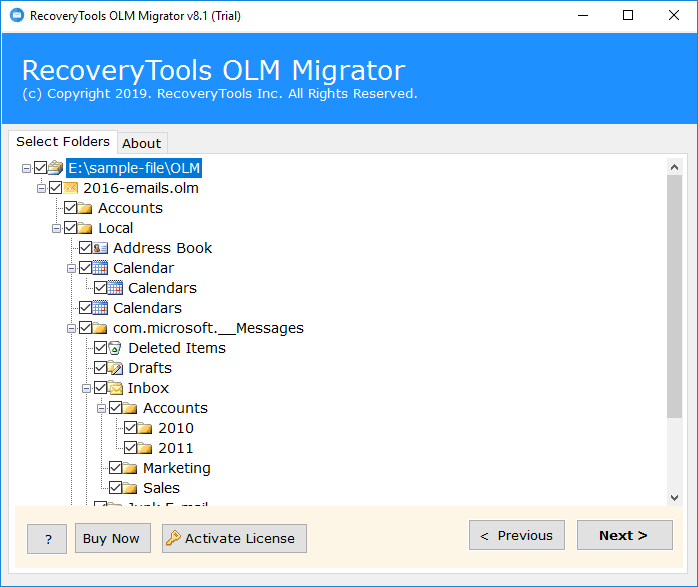Screen dimensions: 698x587
Task: Collapse the com.microsoft.__Messages node
Action: click(x=71, y=329)
